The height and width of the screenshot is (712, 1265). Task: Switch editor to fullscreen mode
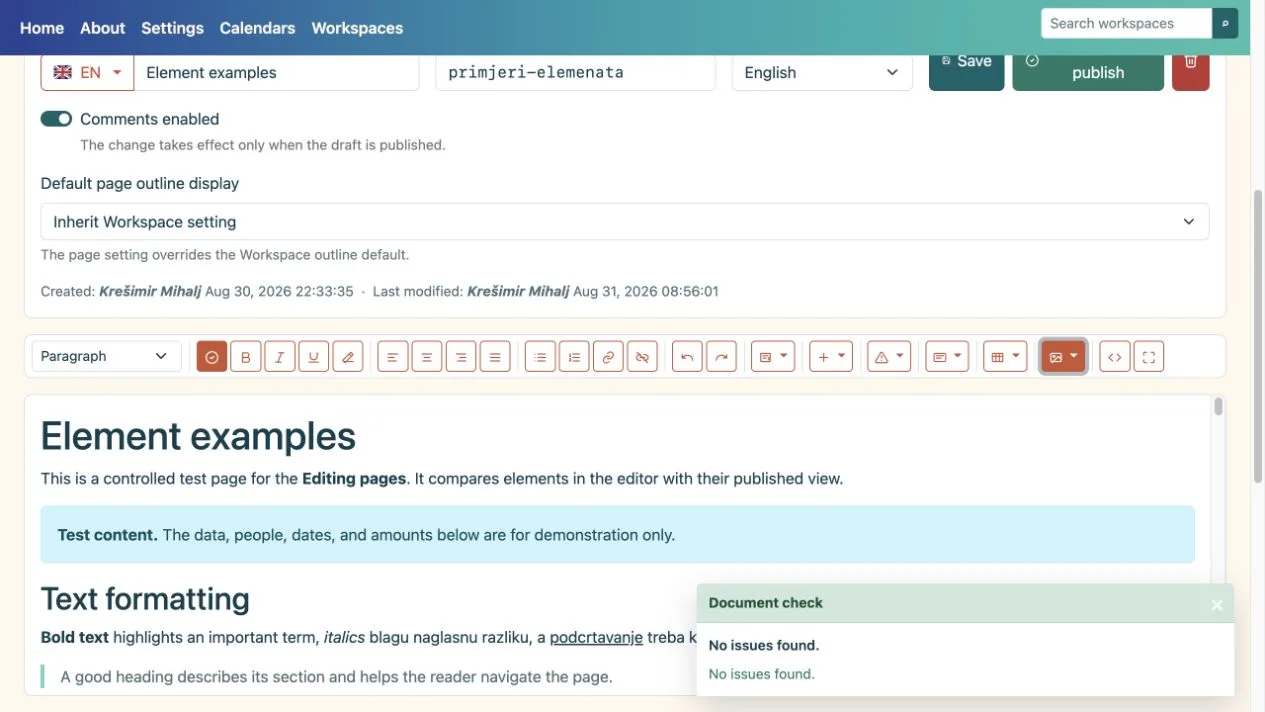(1149, 357)
